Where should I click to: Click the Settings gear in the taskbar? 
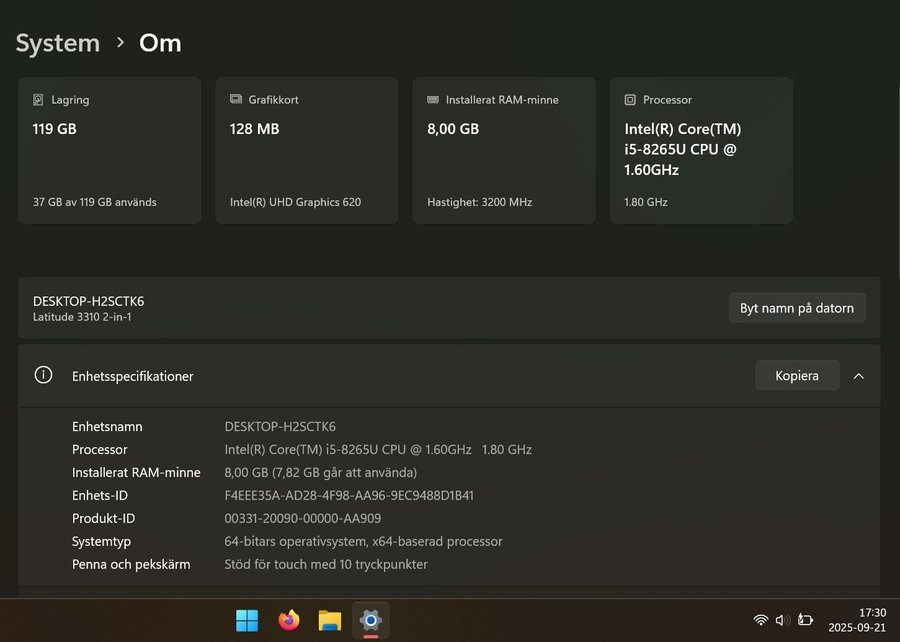[x=371, y=621]
